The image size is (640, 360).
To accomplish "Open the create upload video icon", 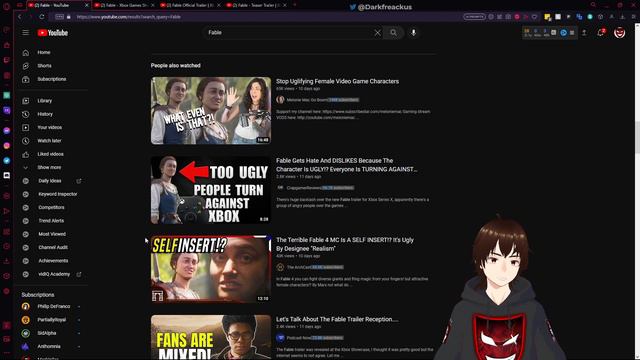I will pyautogui.click(x=584, y=33).
